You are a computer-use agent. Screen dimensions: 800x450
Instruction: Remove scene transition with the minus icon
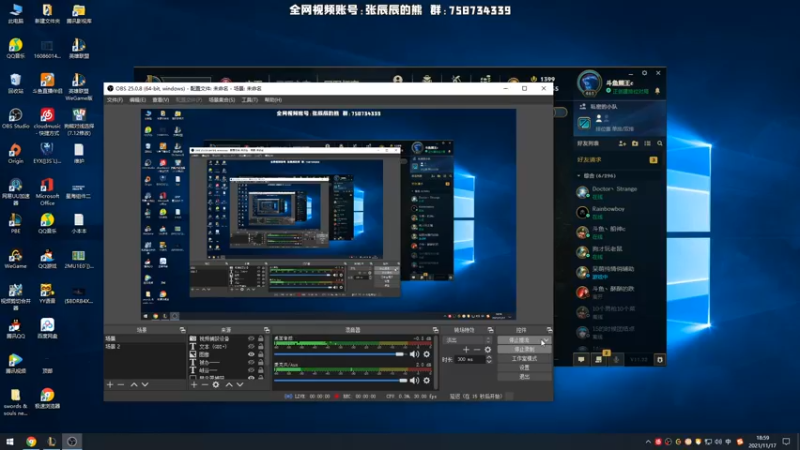(x=477, y=349)
